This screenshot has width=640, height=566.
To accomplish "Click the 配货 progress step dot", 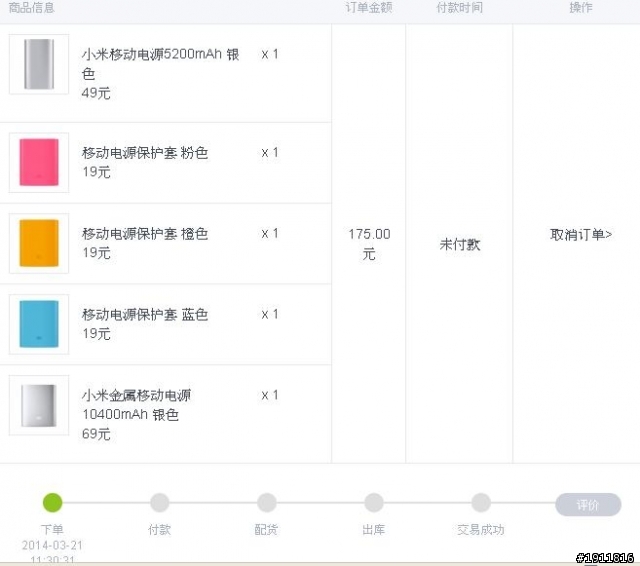I will coord(267,502).
